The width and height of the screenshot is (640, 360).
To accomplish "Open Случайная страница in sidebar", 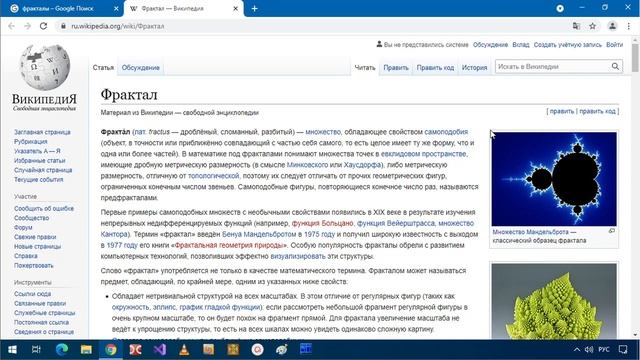I will (x=43, y=170).
